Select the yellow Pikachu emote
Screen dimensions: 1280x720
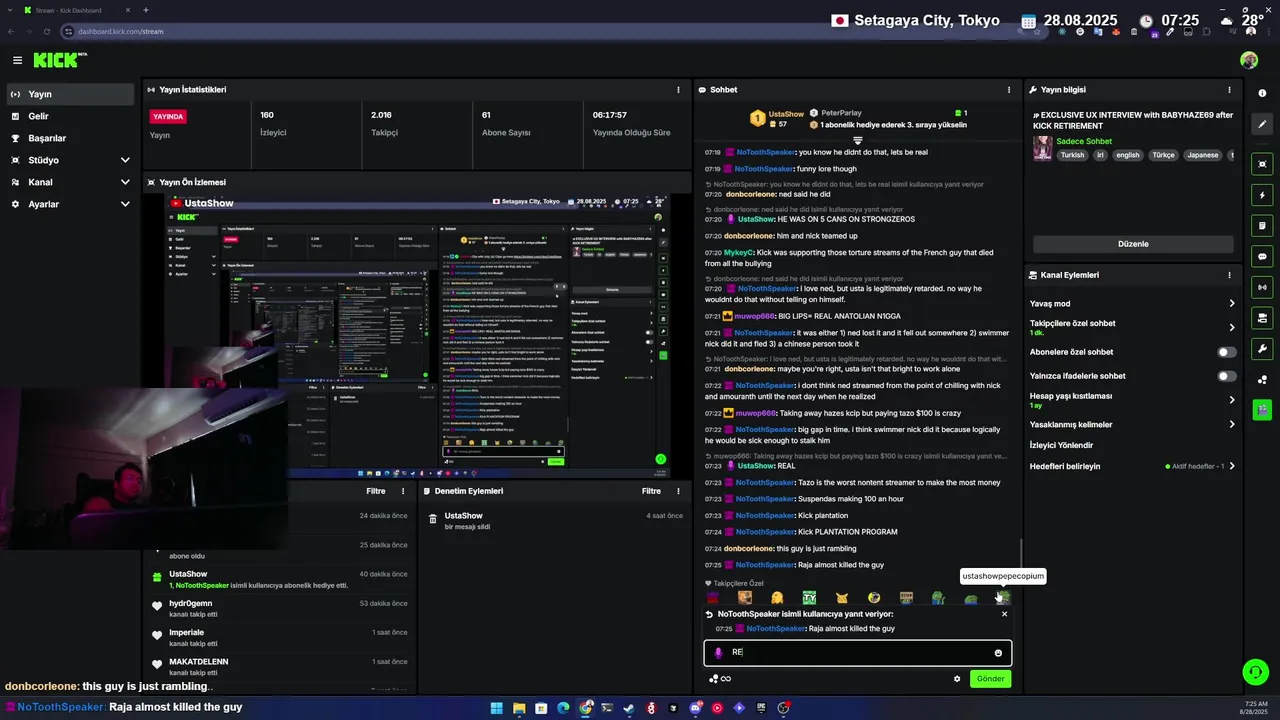842,598
